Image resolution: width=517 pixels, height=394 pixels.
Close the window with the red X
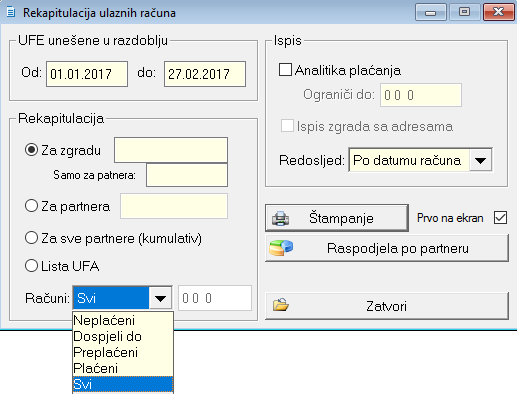(x=498, y=12)
